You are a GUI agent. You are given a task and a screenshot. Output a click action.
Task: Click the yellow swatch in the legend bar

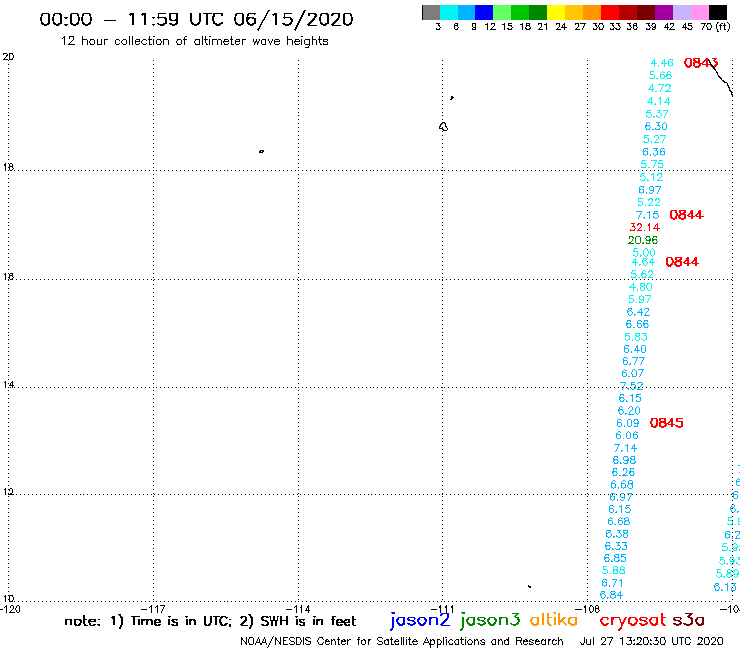pos(556,12)
